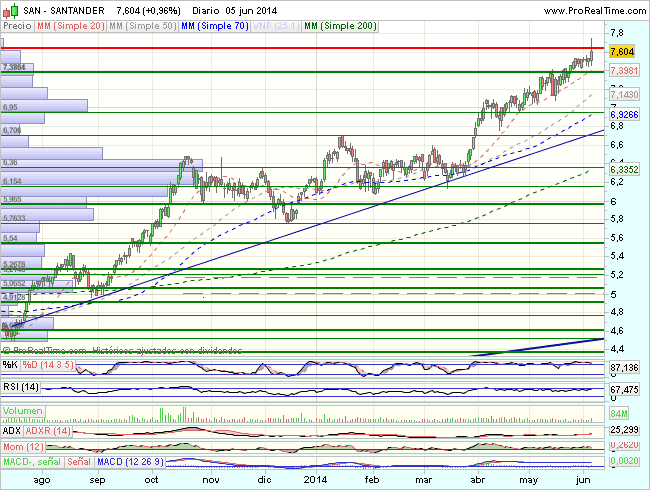This screenshot has width=650, height=490.
Task: Toggle the MM (Simple 70) moving average
Action: [x=218, y=26]
